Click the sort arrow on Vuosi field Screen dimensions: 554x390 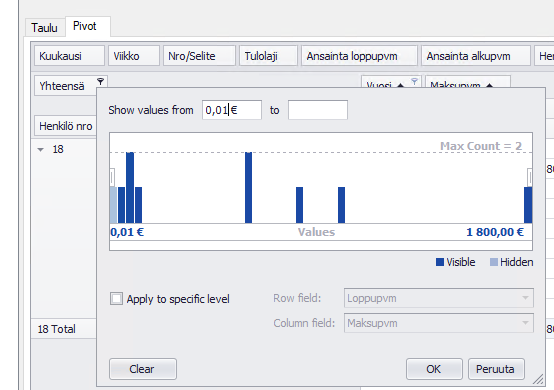tap(400, 85)
